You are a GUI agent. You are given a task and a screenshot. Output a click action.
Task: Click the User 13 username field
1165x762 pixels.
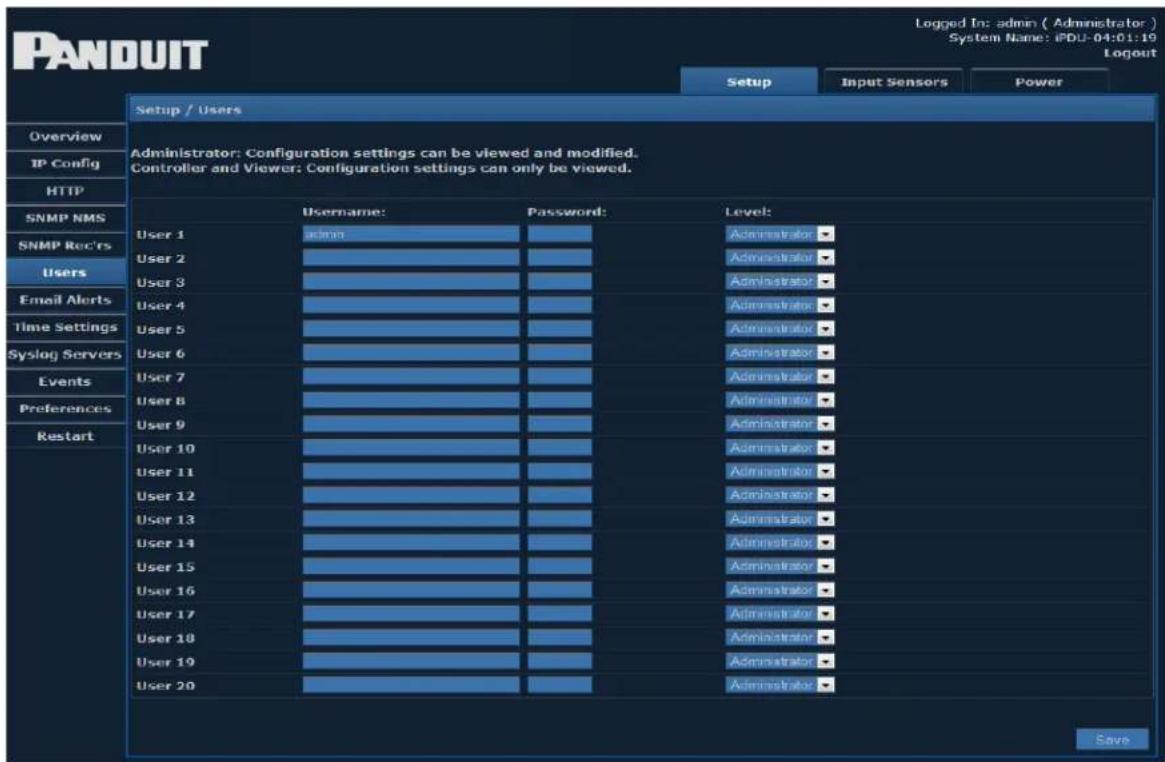[x=411, y=519]
